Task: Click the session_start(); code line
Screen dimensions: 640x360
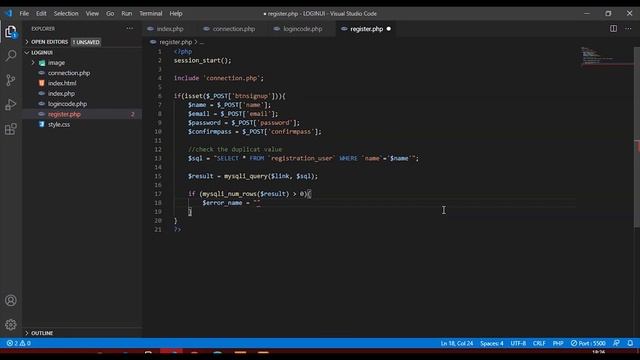Action: click(202, 60)
